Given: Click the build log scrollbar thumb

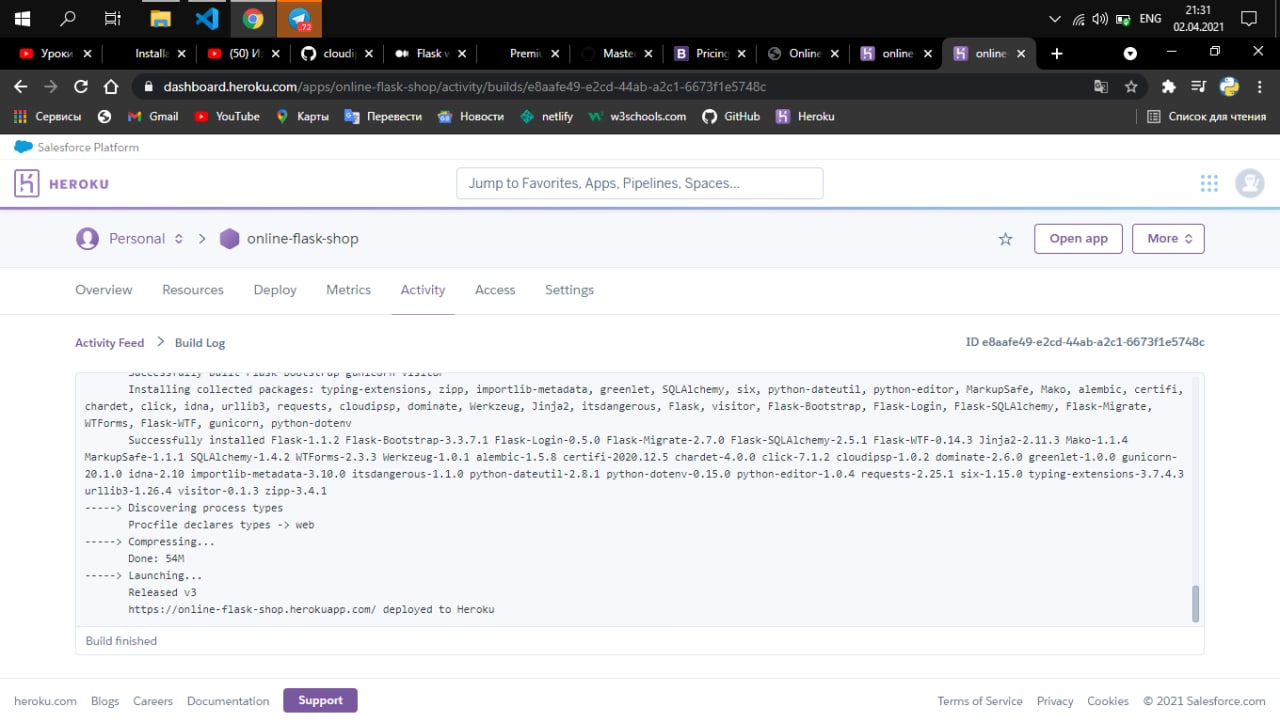Looking at the screenshot, I should [1195, 604].
